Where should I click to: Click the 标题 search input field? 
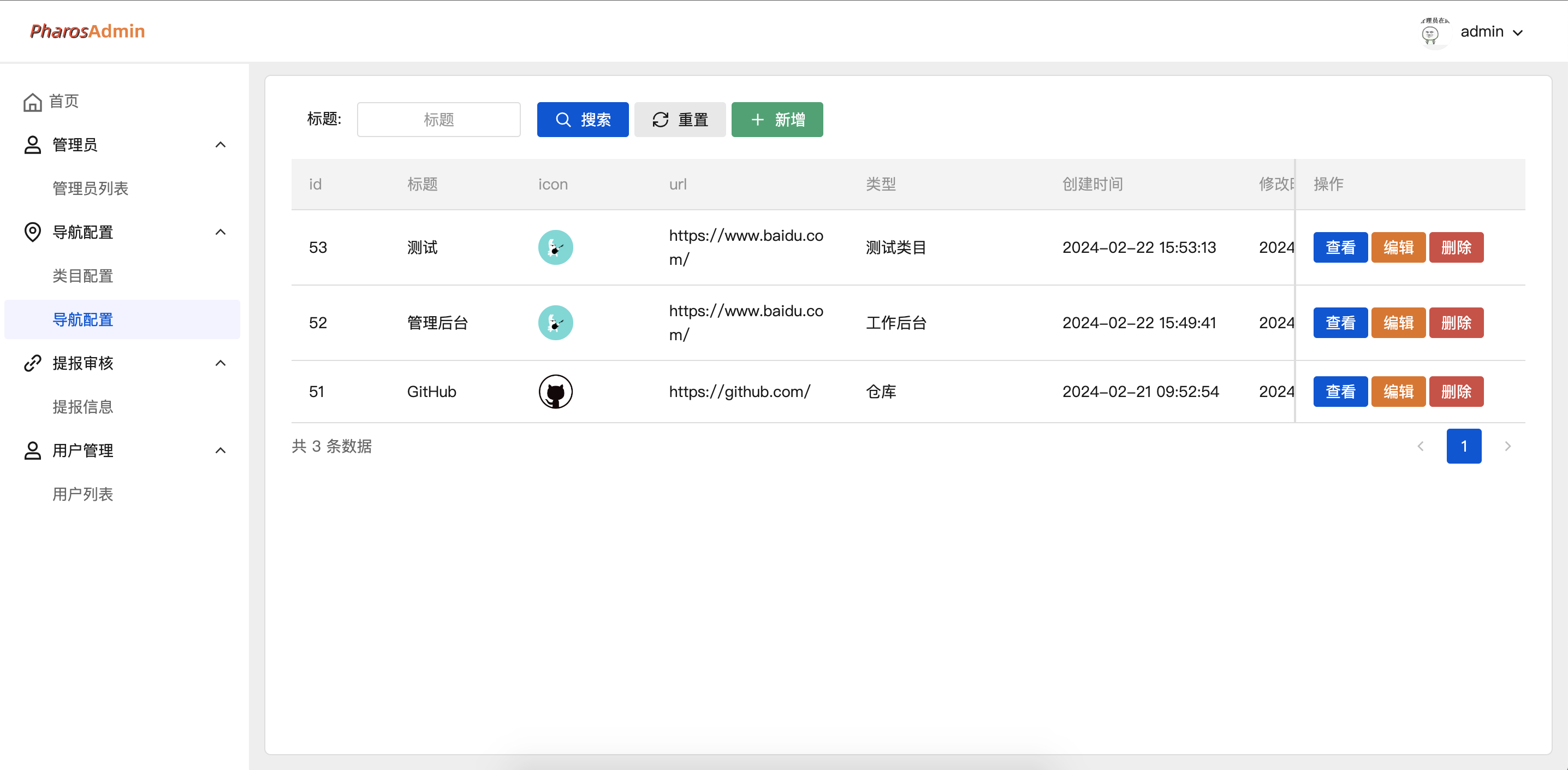[438, 119]
